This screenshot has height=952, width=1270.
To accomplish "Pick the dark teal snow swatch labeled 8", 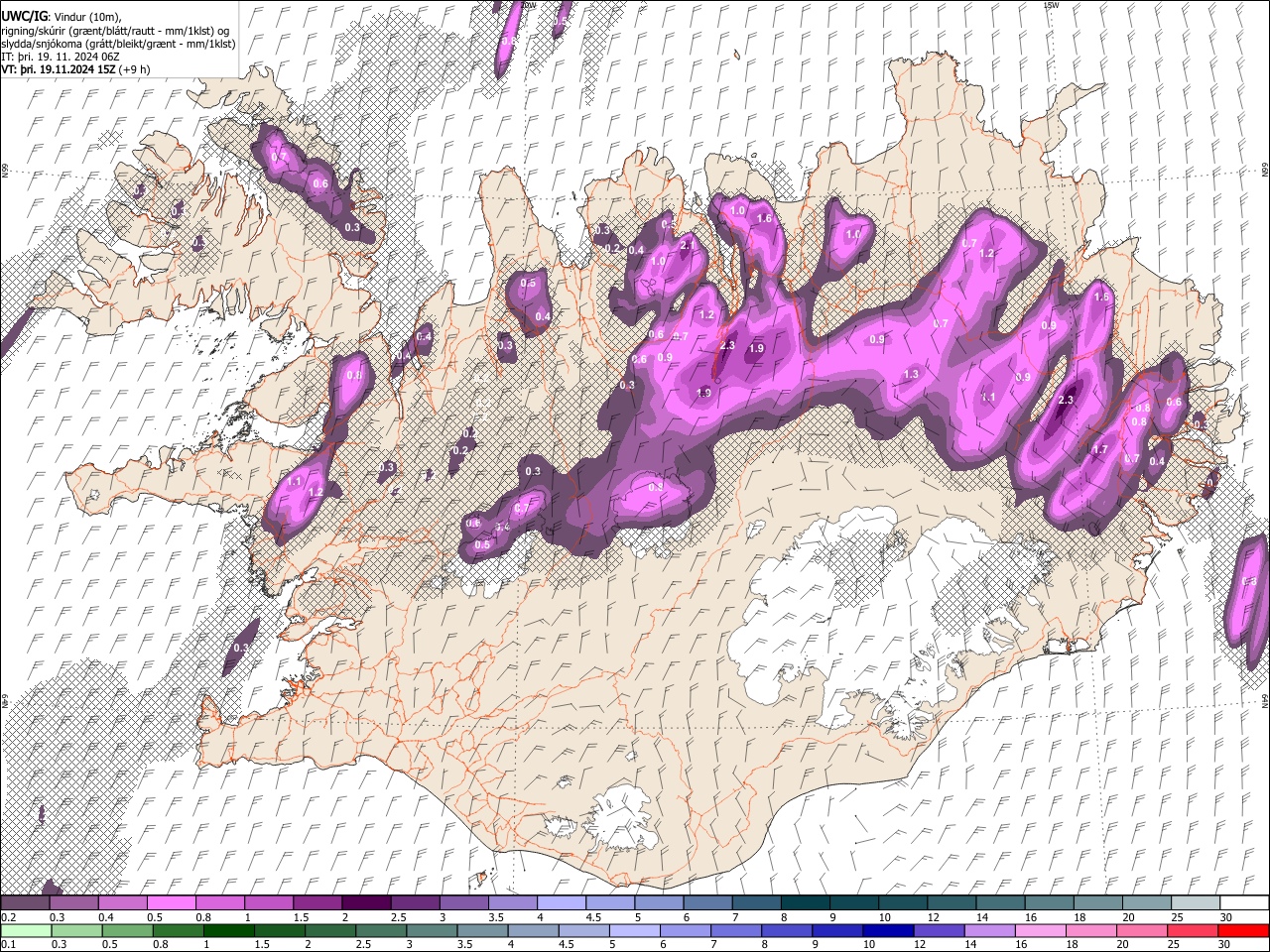I will pyautogui.click(x=804, y=902).
